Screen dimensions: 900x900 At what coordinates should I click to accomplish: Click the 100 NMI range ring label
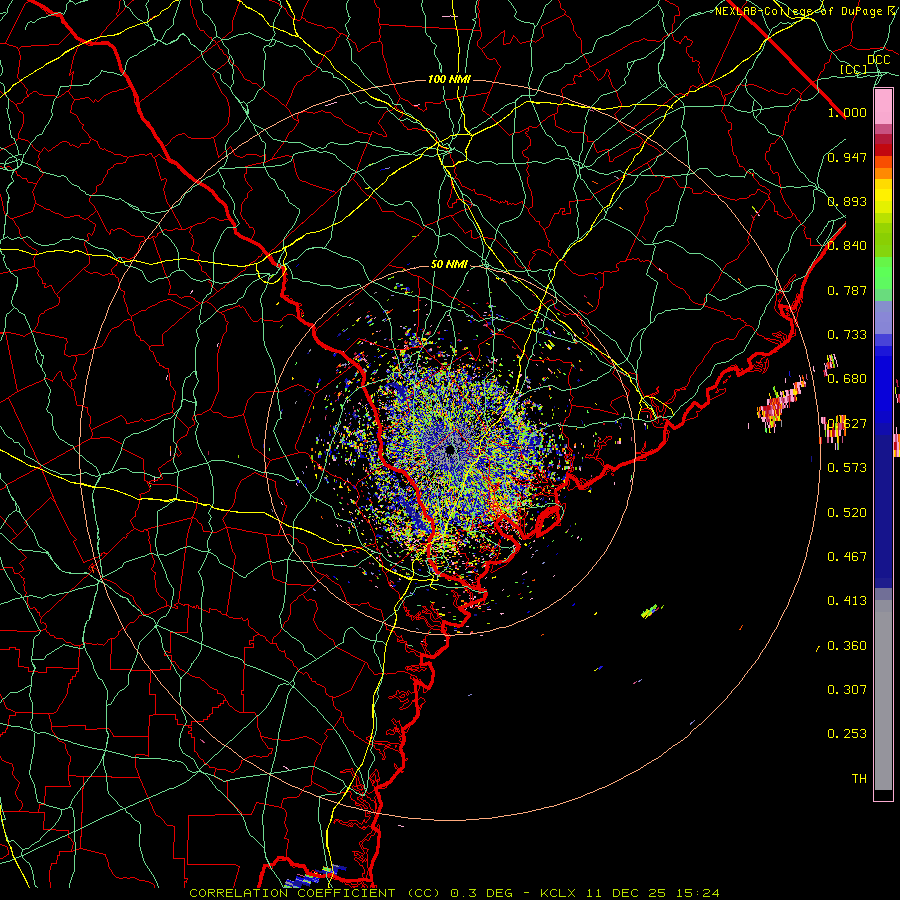point(449,79)
